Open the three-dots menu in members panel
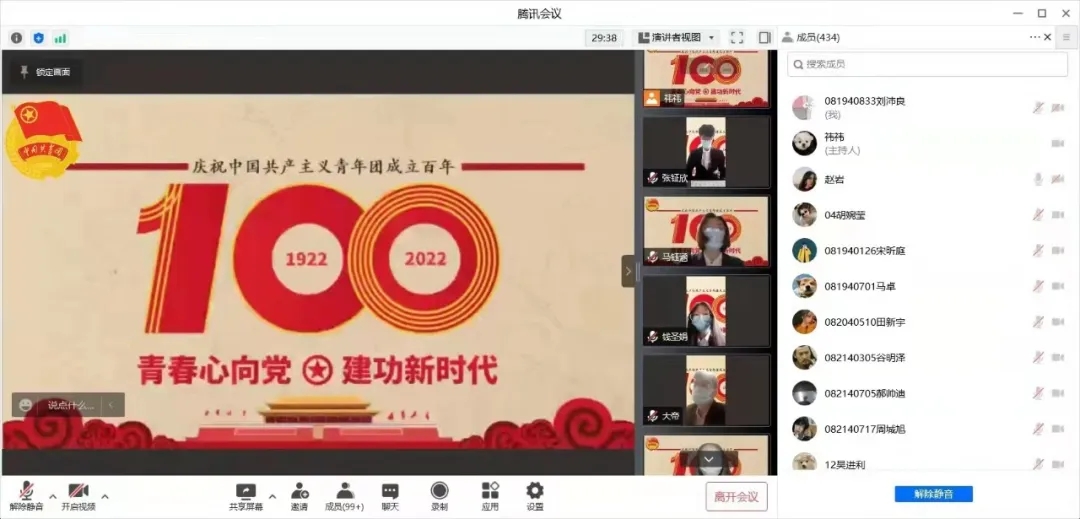1080x519 pixels. (x=1035, y=37)
